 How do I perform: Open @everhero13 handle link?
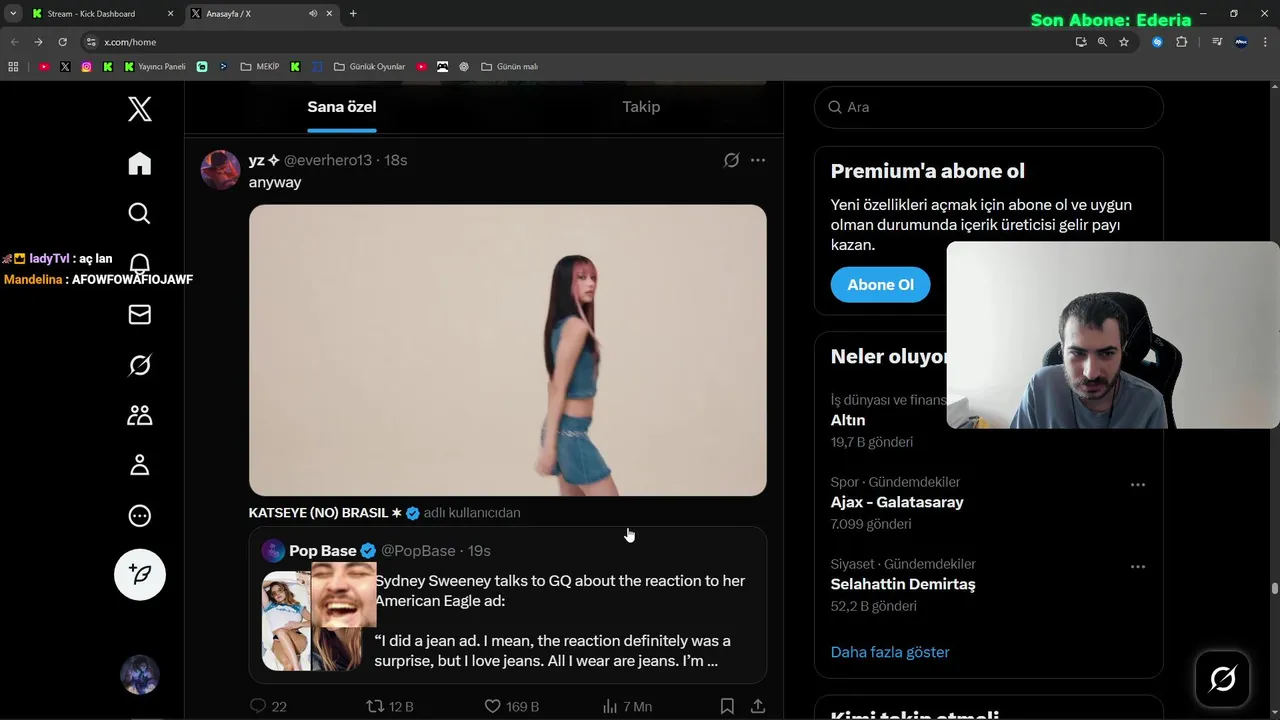pos(328,160)
